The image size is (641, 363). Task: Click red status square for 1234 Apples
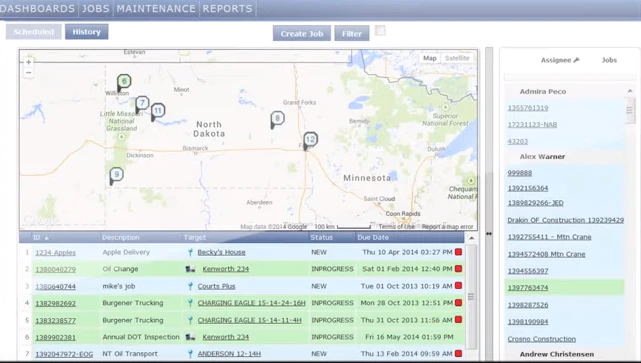click(x=459, y=252)
